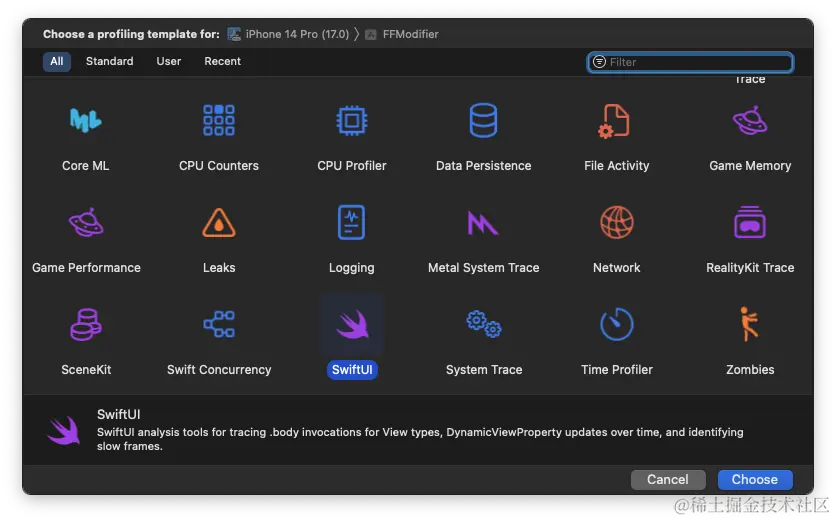Pick the System Trace gears icon
Screen dimensions: 836x521
pos(484,324)
